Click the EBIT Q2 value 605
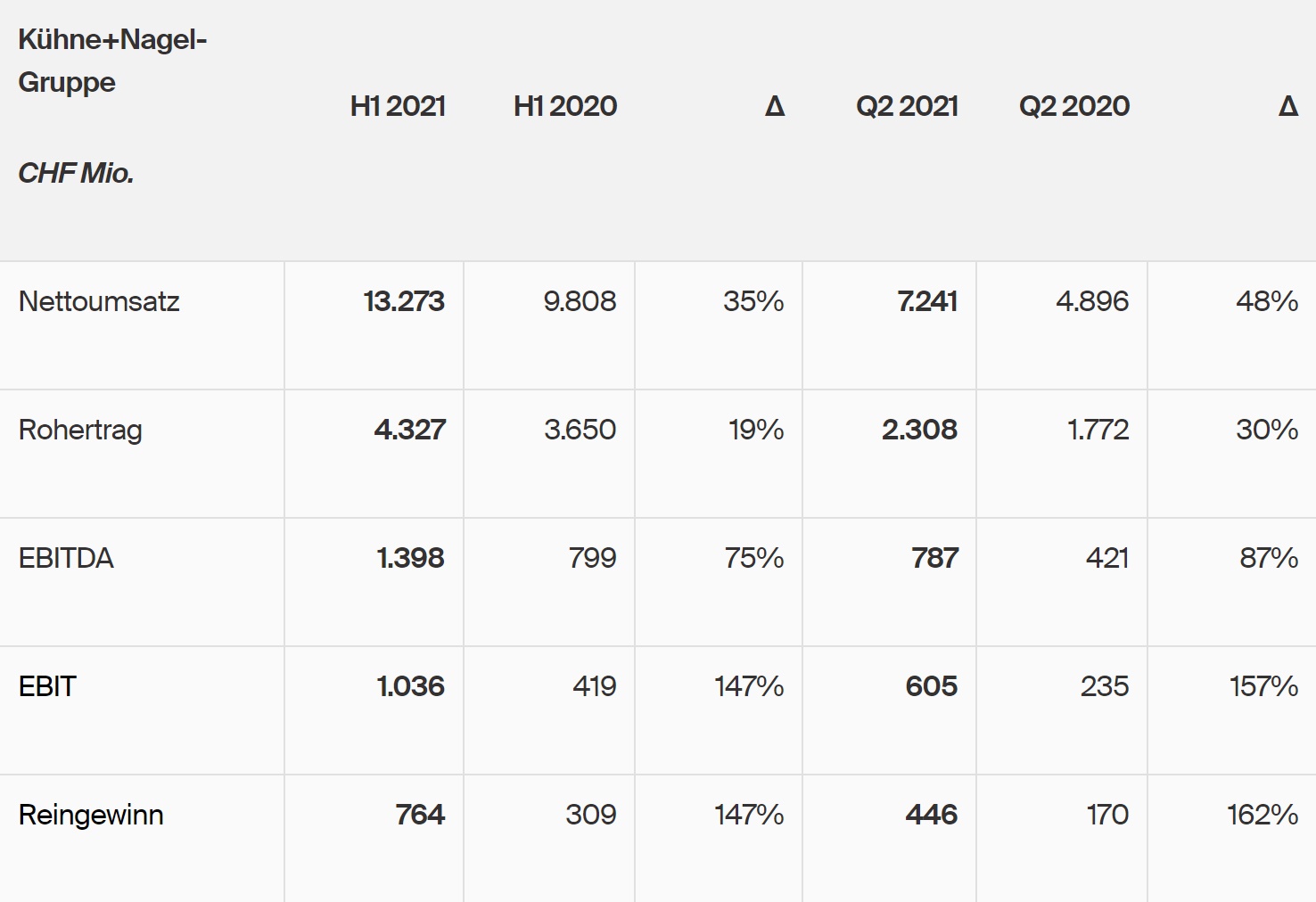 pos(931,686)
